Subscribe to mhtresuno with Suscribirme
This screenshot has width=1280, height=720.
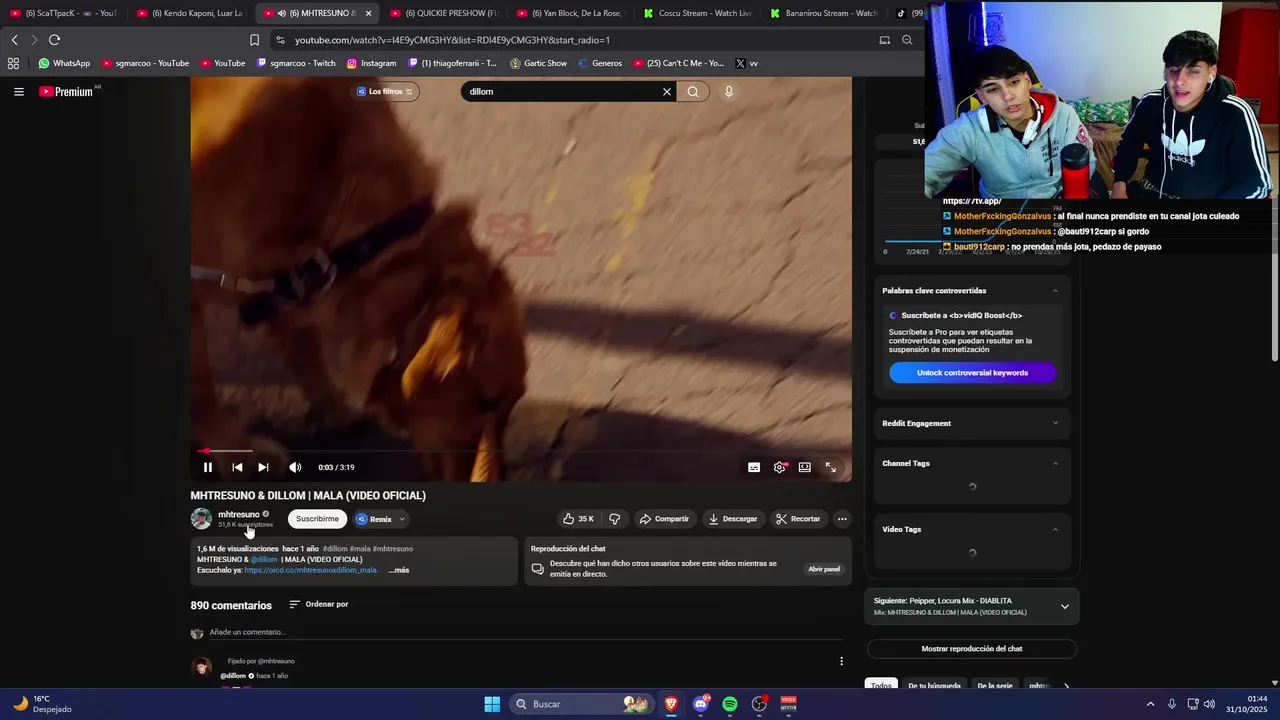tap(317, 519)
